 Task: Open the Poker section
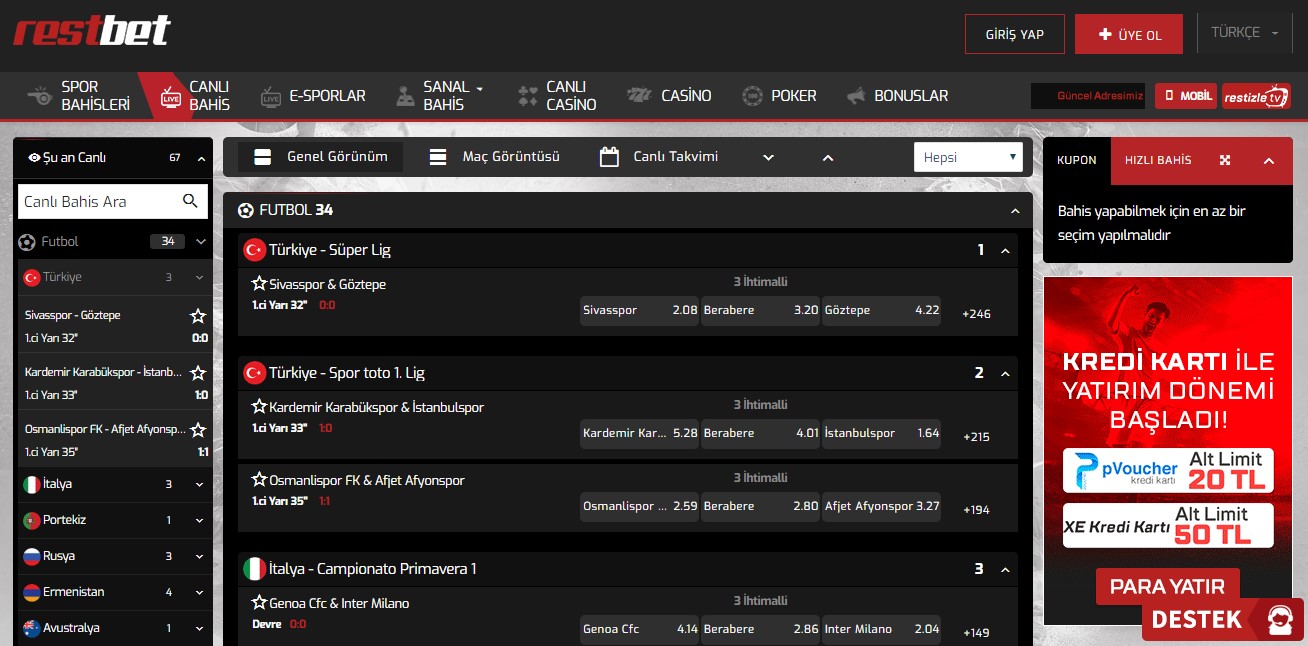coord(780,96)
